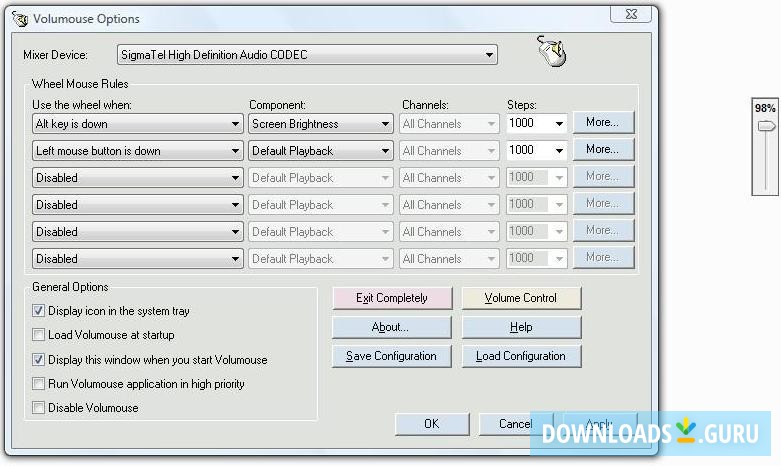
Task: Enable the Disable Volumouse checkbox
Action: (x=39, y=408)
